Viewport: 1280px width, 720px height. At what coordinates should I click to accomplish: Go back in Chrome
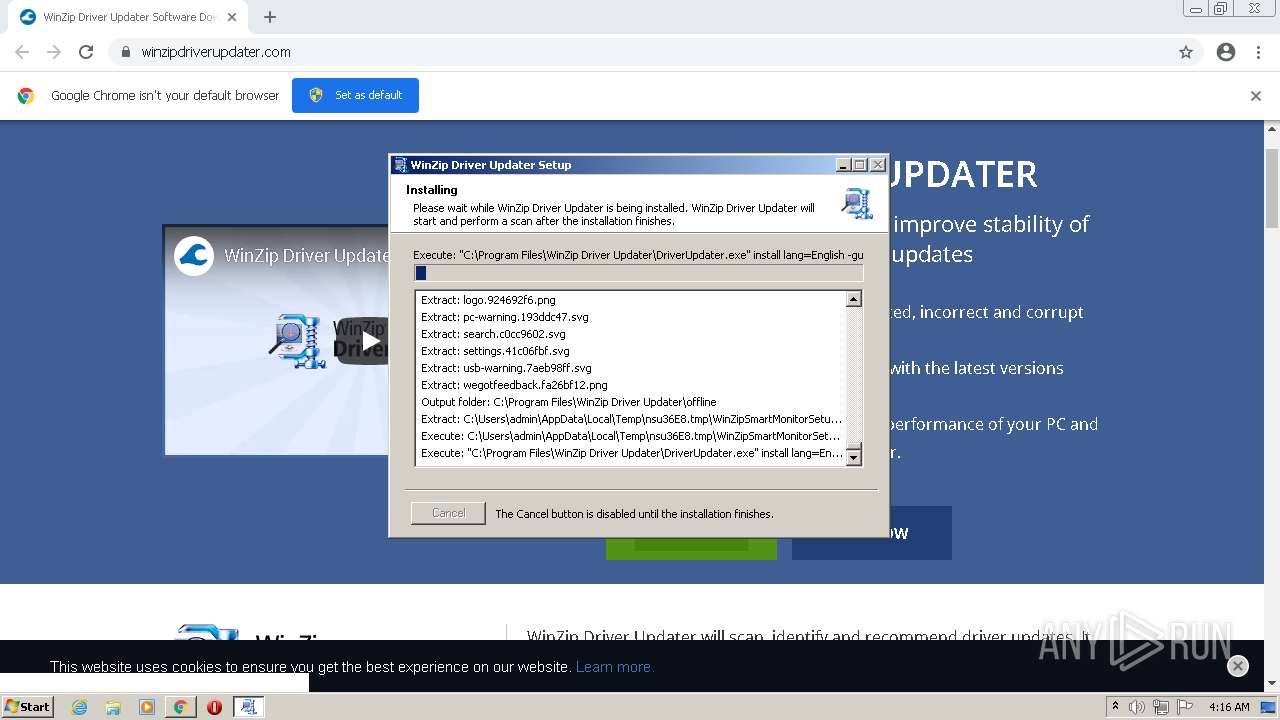22,52
